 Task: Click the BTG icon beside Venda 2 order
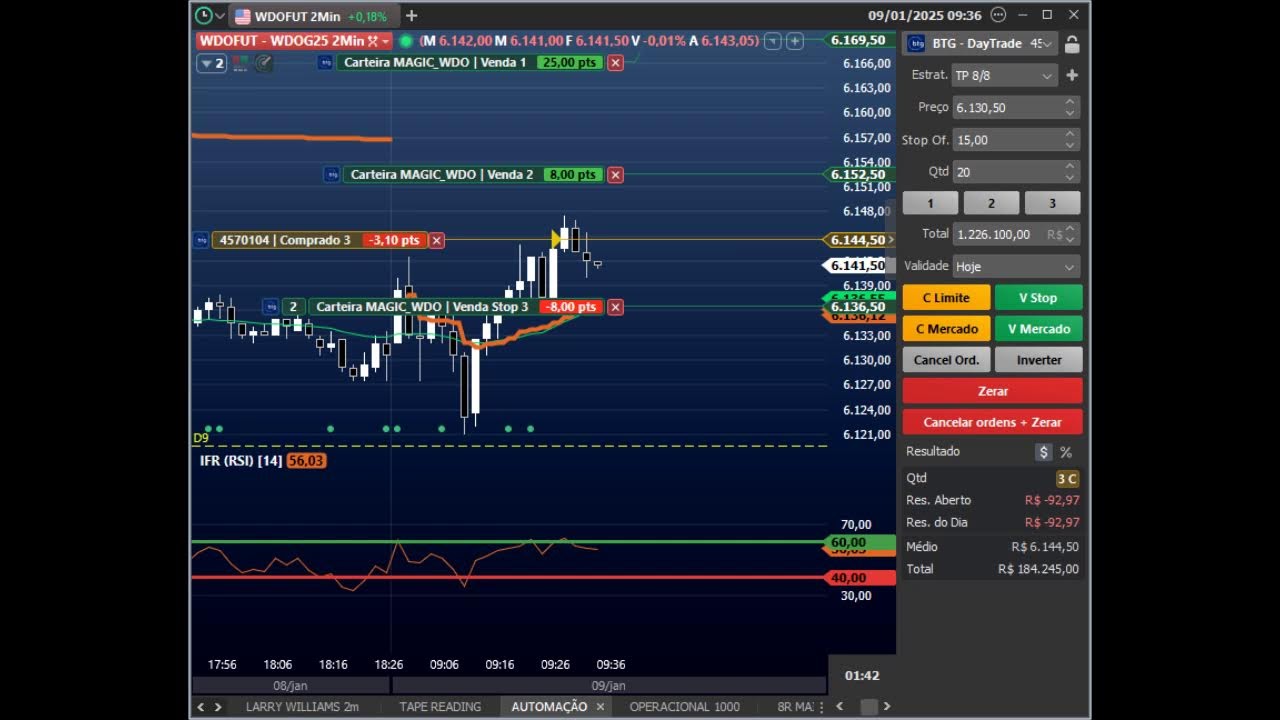tap(332, 174)
